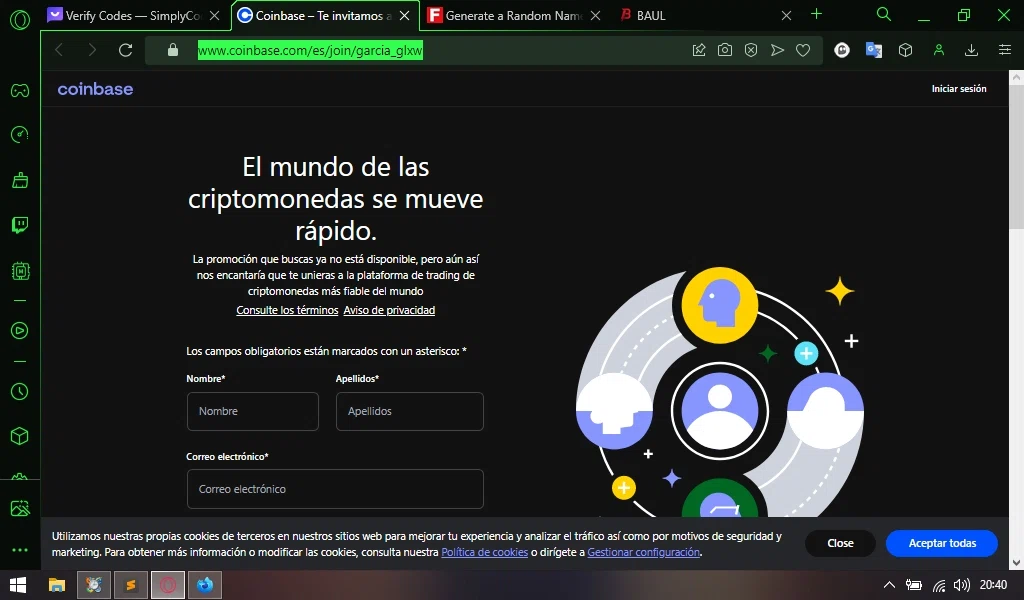Click the page vertical scrollbar thumb
The height and width of the screenshot is (600, 1024).
[1016, 157]
